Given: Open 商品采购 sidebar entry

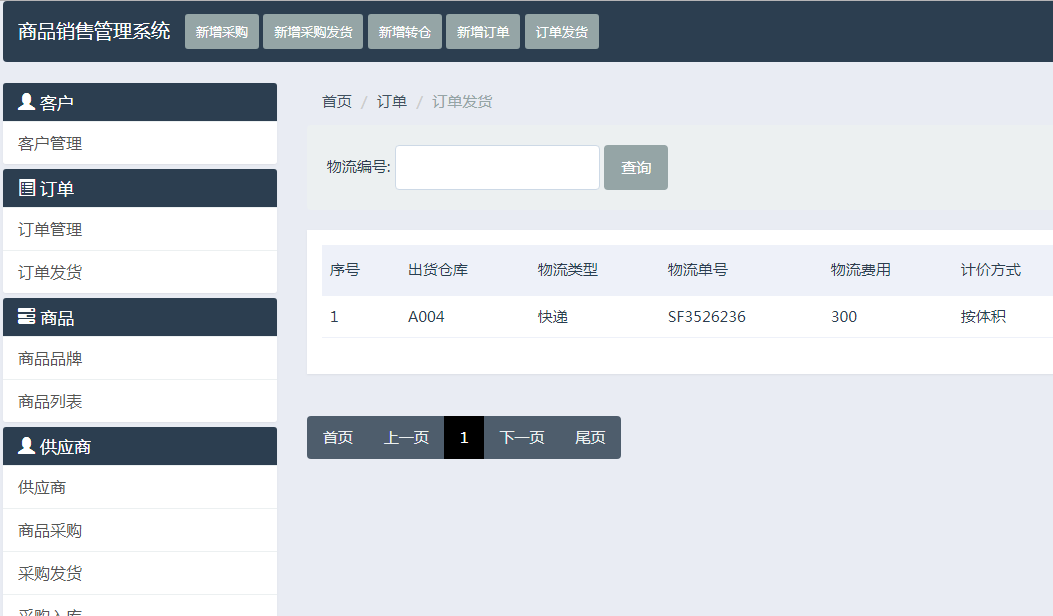Looking at the screenshot, I should (50, 531).
